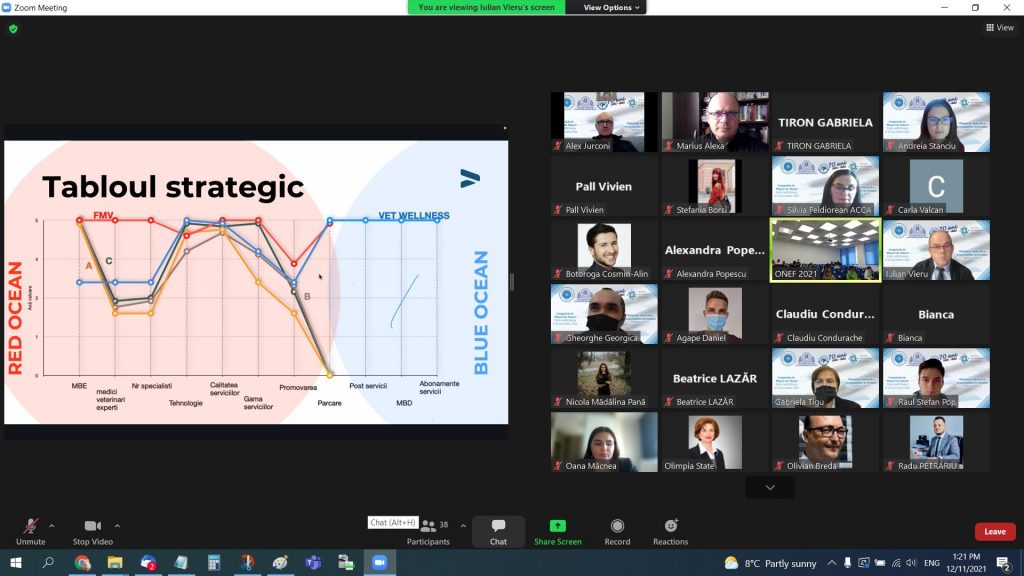
Task: Select the ONEF 2021 video tile
Action: click(824, 249)
